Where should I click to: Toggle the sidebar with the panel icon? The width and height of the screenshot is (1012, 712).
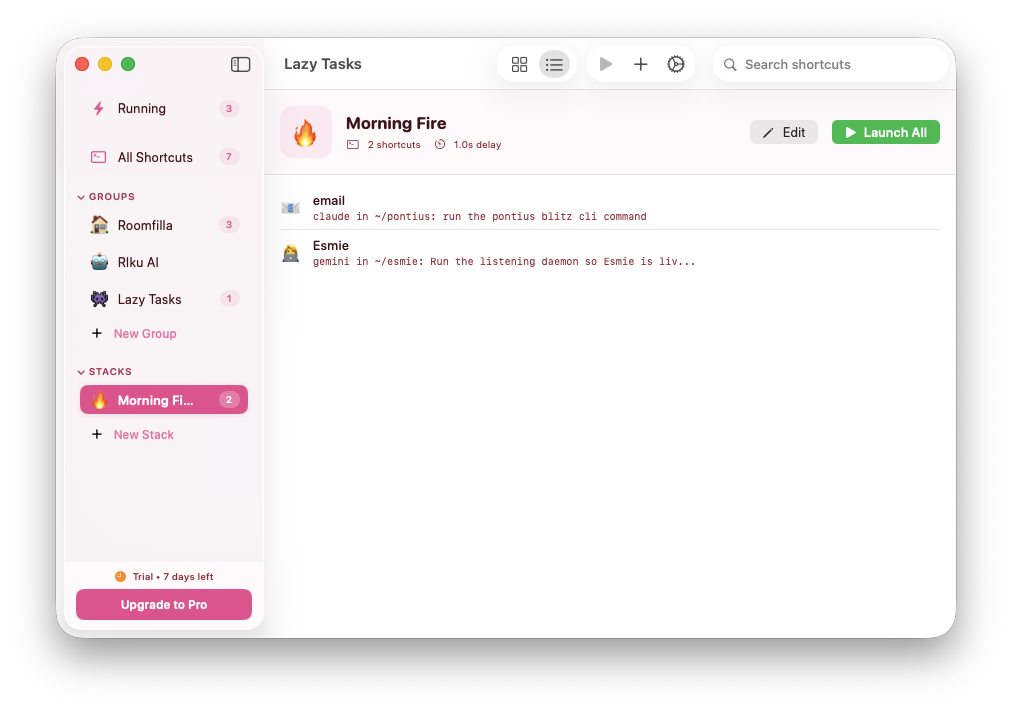(240, 63)
